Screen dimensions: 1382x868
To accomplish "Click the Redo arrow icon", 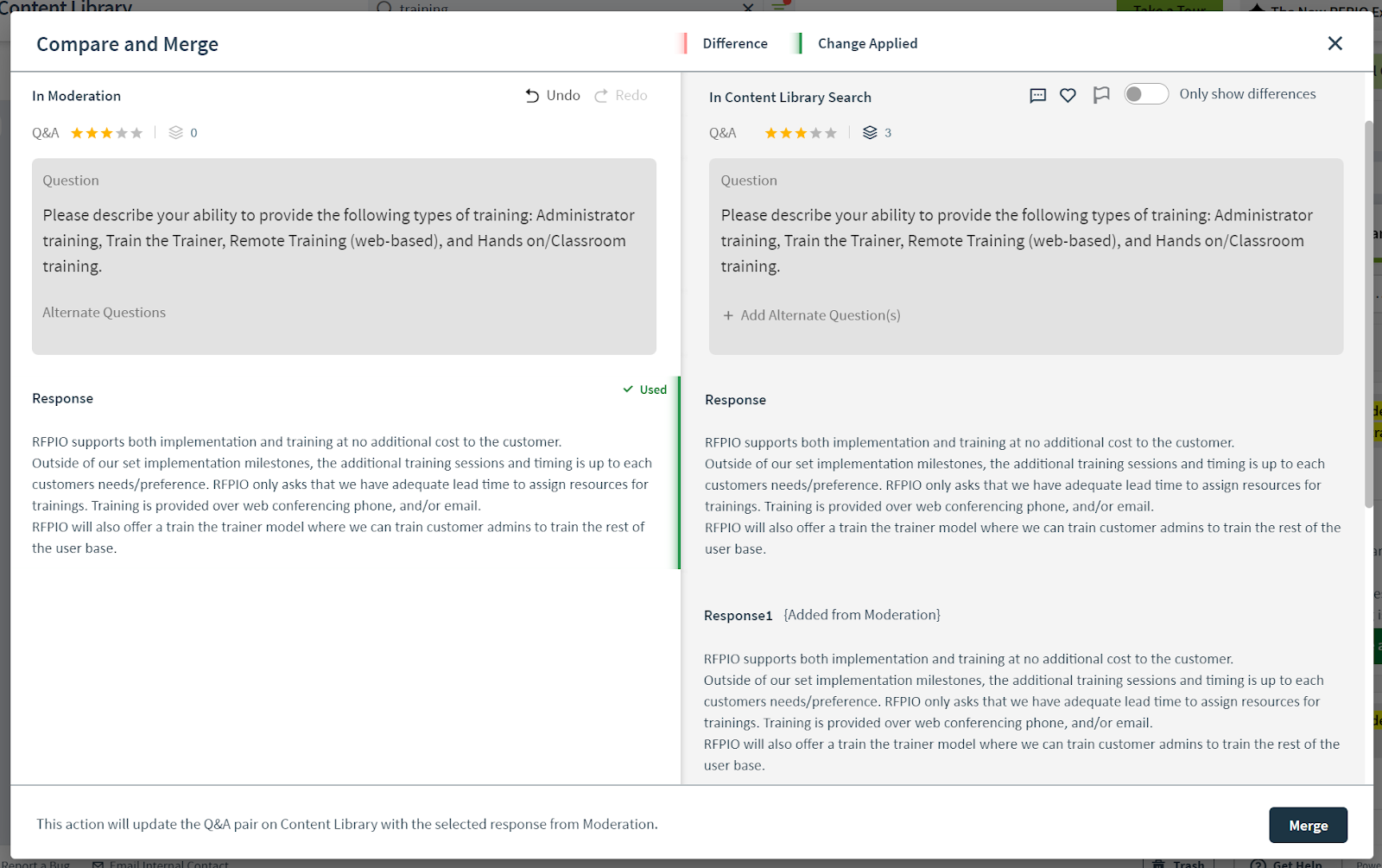I will point(601,96).
